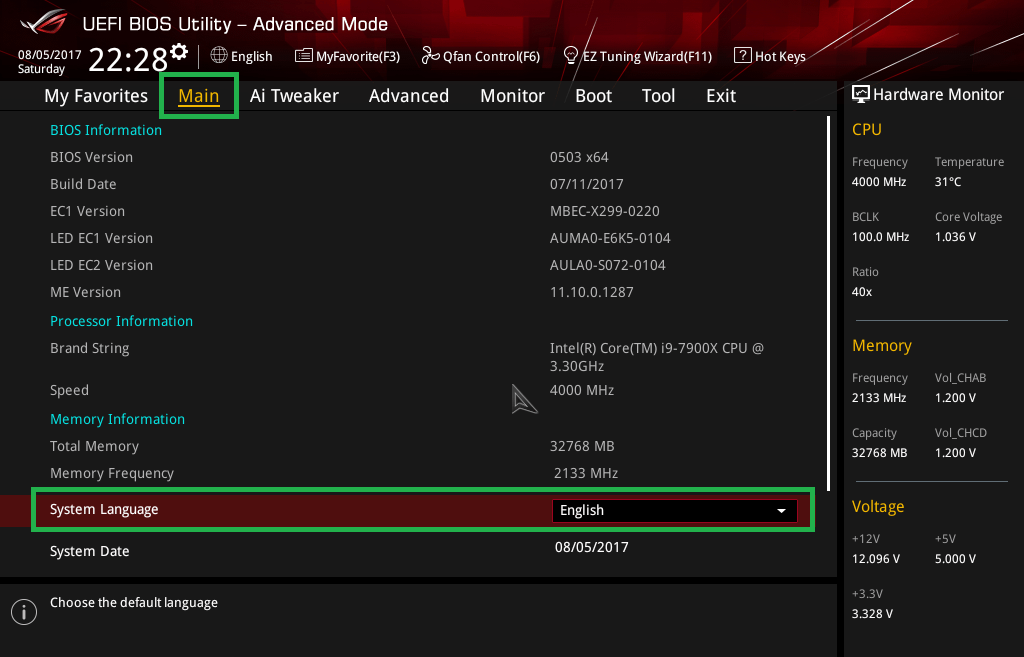Click the CPU Ratio value 40x
Screen dimensions: 1024x657
click(x=861, y=292)
